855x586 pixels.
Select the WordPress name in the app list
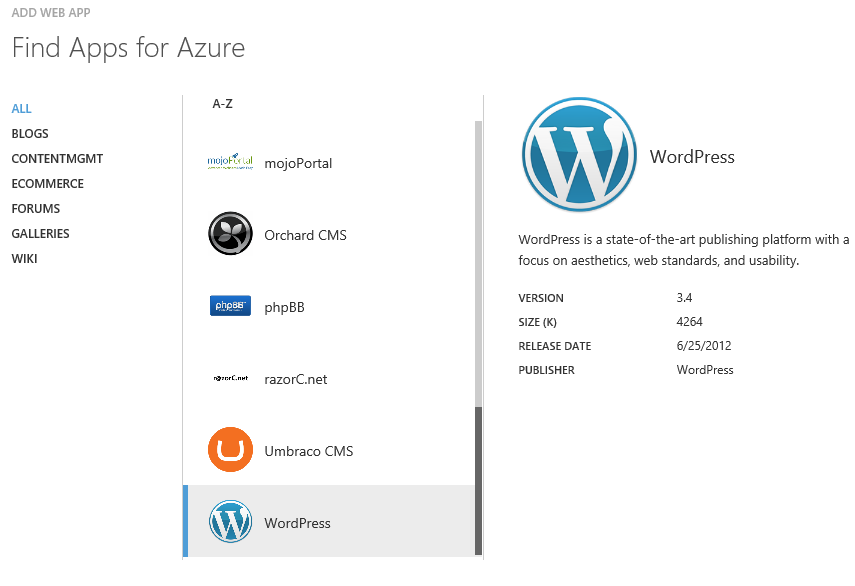click(x=298, y=523)
